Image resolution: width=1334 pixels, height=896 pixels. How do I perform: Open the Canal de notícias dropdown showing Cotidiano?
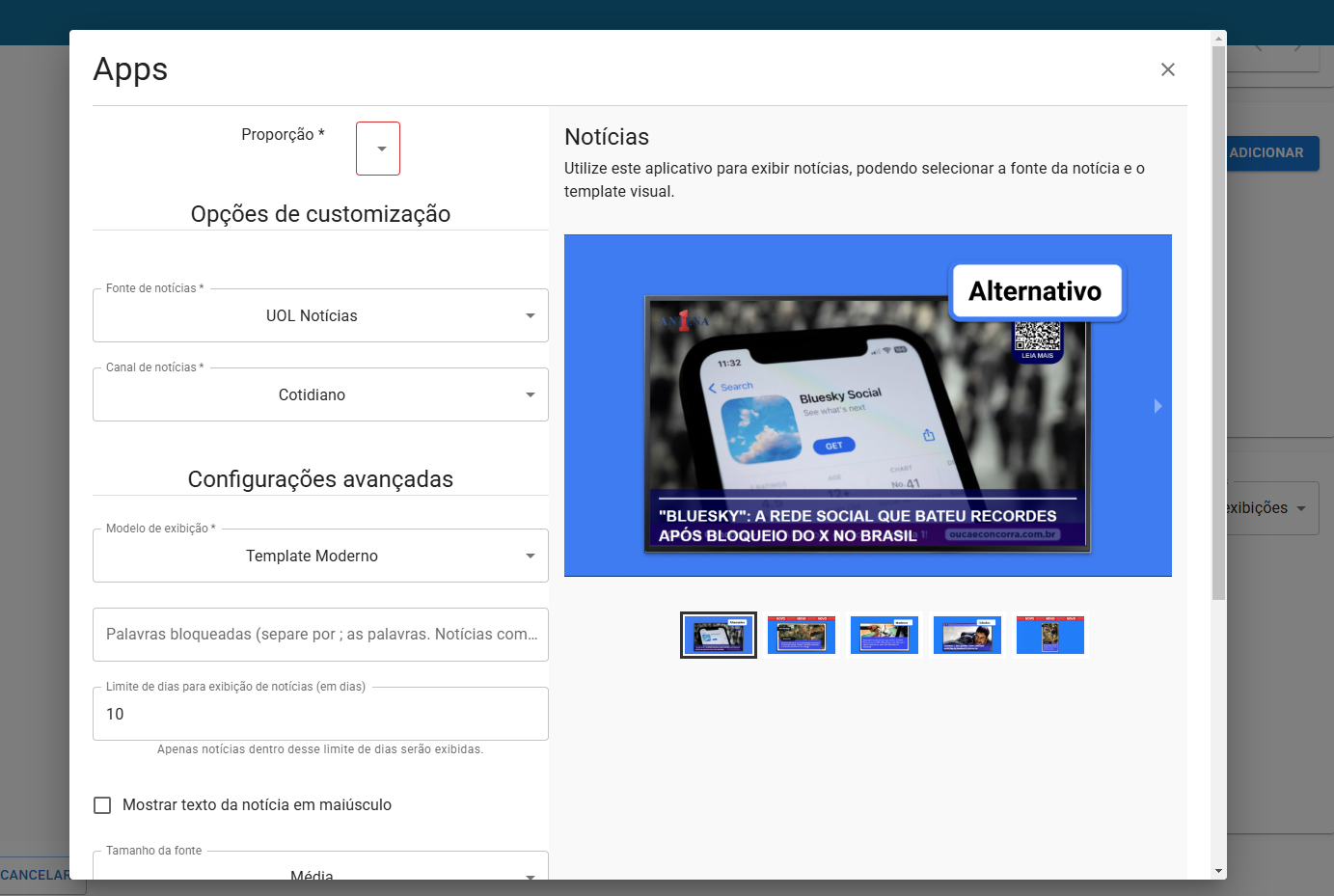(320, 394)
